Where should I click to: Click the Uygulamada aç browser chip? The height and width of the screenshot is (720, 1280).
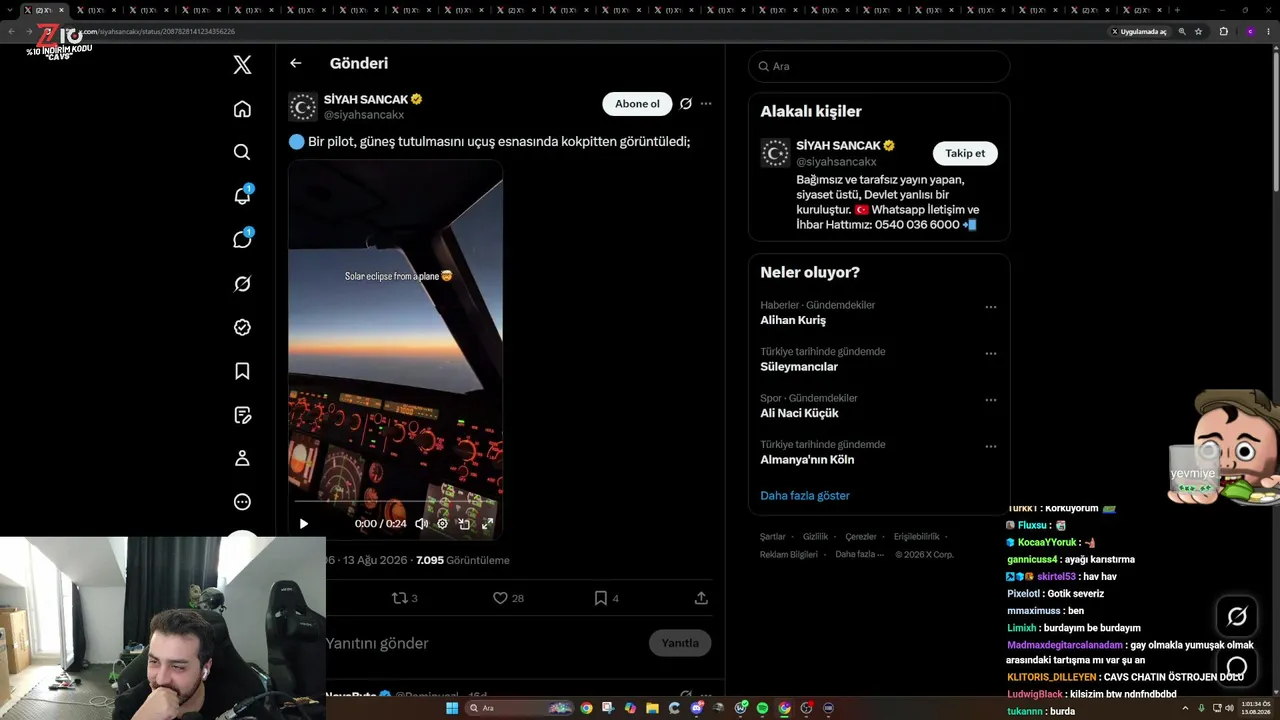1139,31
